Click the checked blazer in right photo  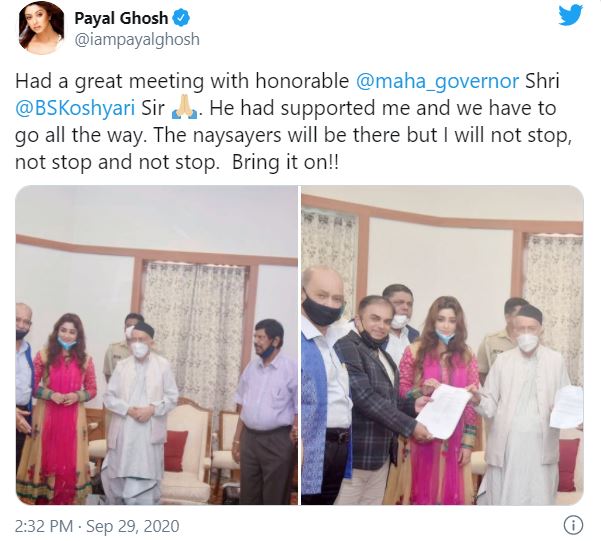[373, 397]
